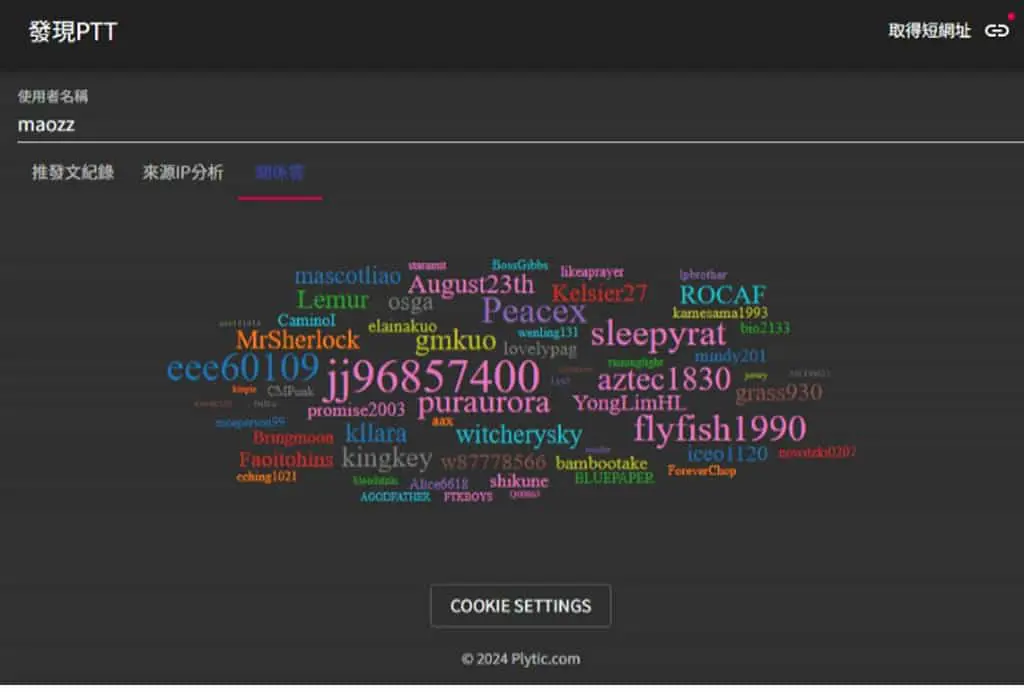Image resolution: width=1024 pixels, height=692 pixels.
Task: Switch to the 來源IP分析 tab
Action: [183, 172]
